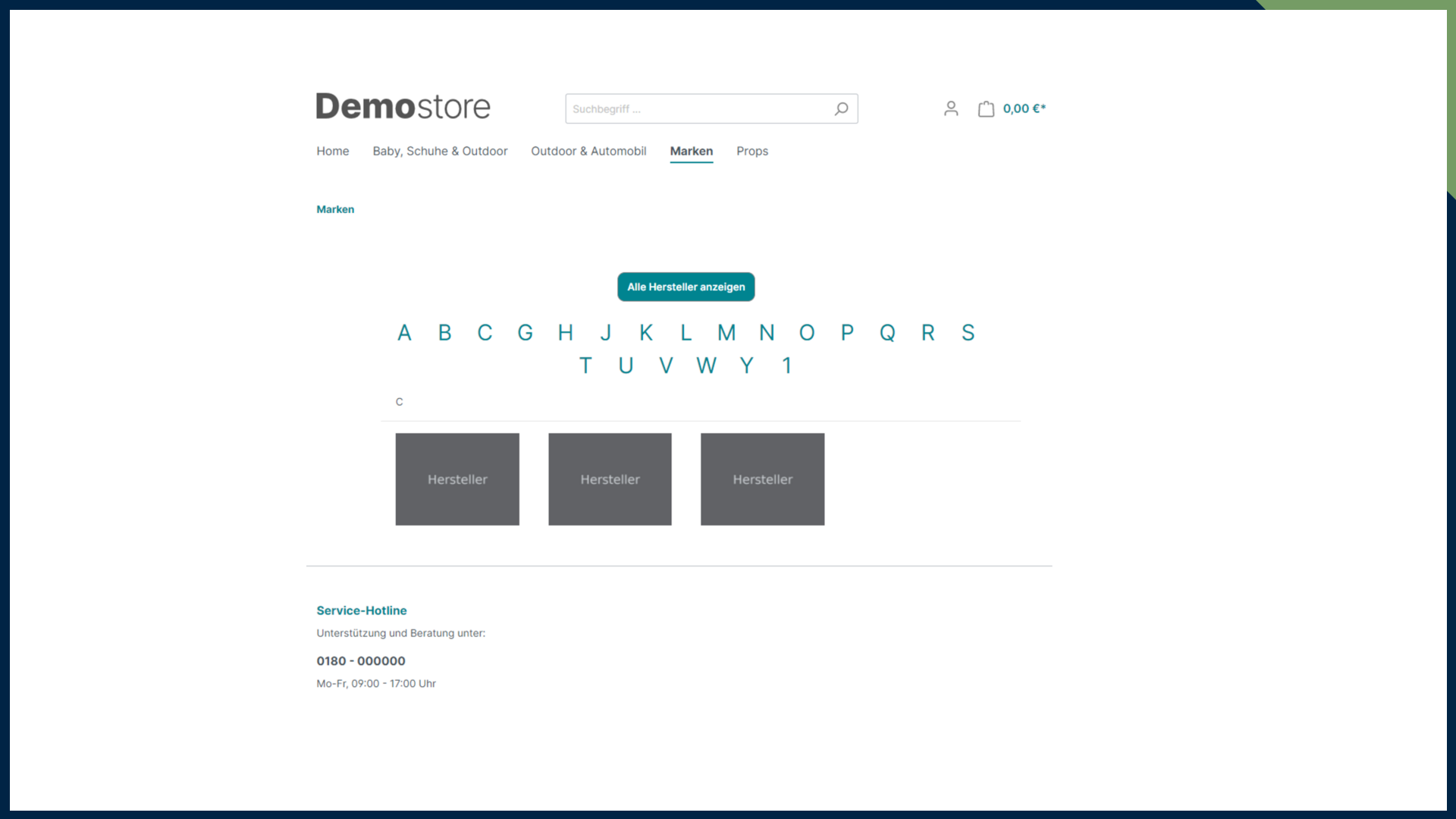Open Baby, Schuhe & Outdoor category
The image size is (1456, 819).
pyautogui.click(x=440, y=151)
